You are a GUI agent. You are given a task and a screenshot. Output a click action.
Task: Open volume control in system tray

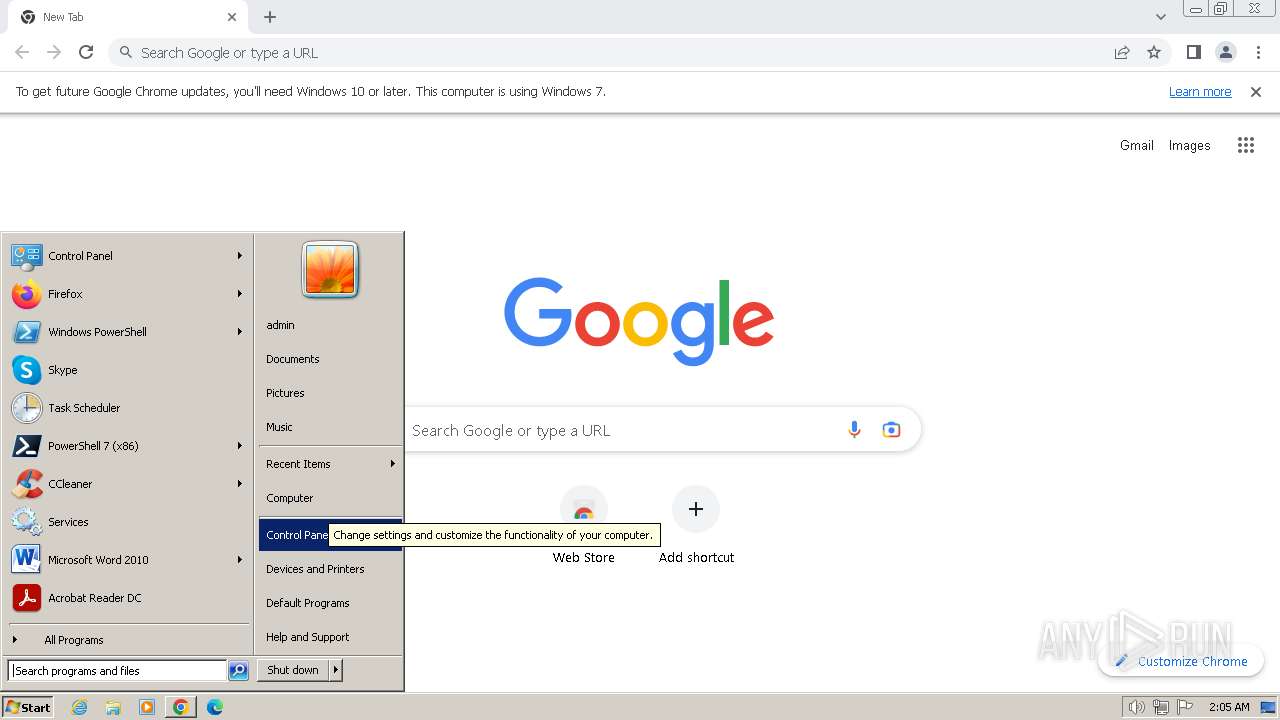point(1137,707)
